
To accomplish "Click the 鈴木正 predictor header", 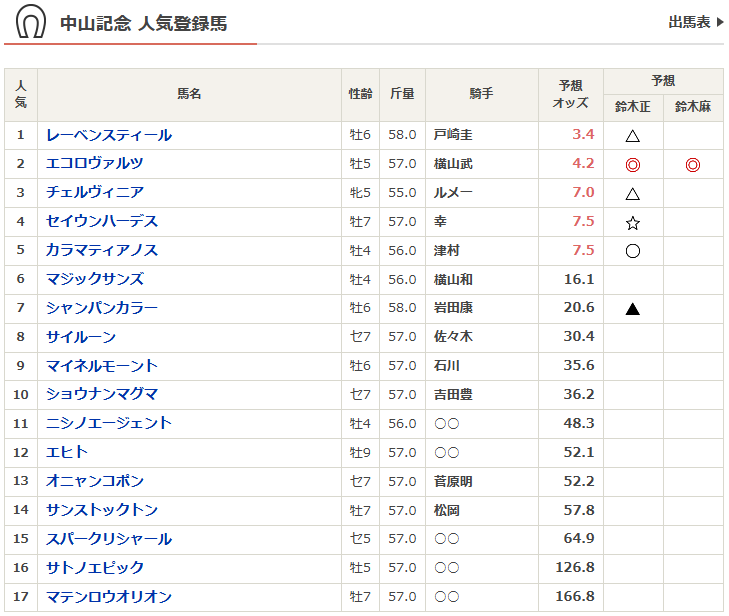I will point(632,107).
